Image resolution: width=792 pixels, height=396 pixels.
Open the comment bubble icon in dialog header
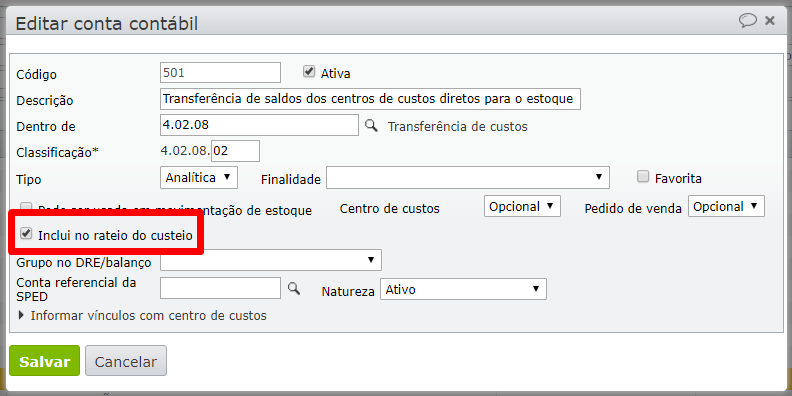click(x=748, y=20)
